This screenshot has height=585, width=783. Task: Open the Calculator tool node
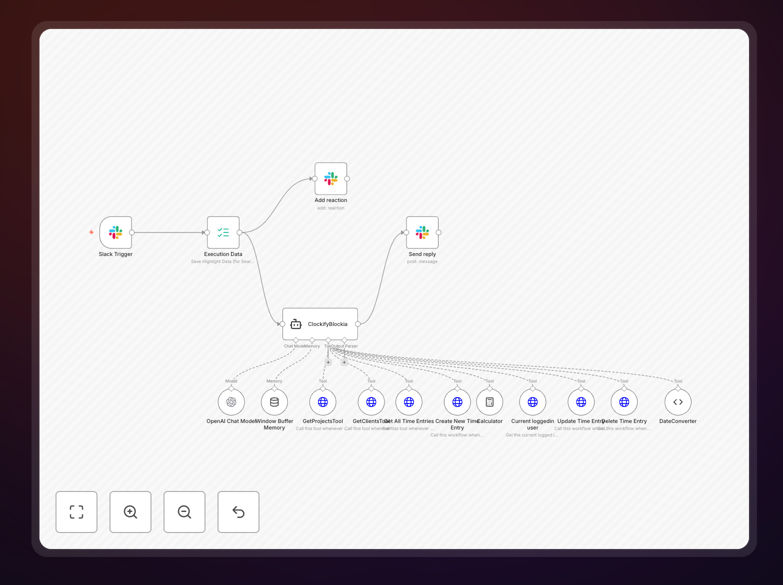point(489,402)
